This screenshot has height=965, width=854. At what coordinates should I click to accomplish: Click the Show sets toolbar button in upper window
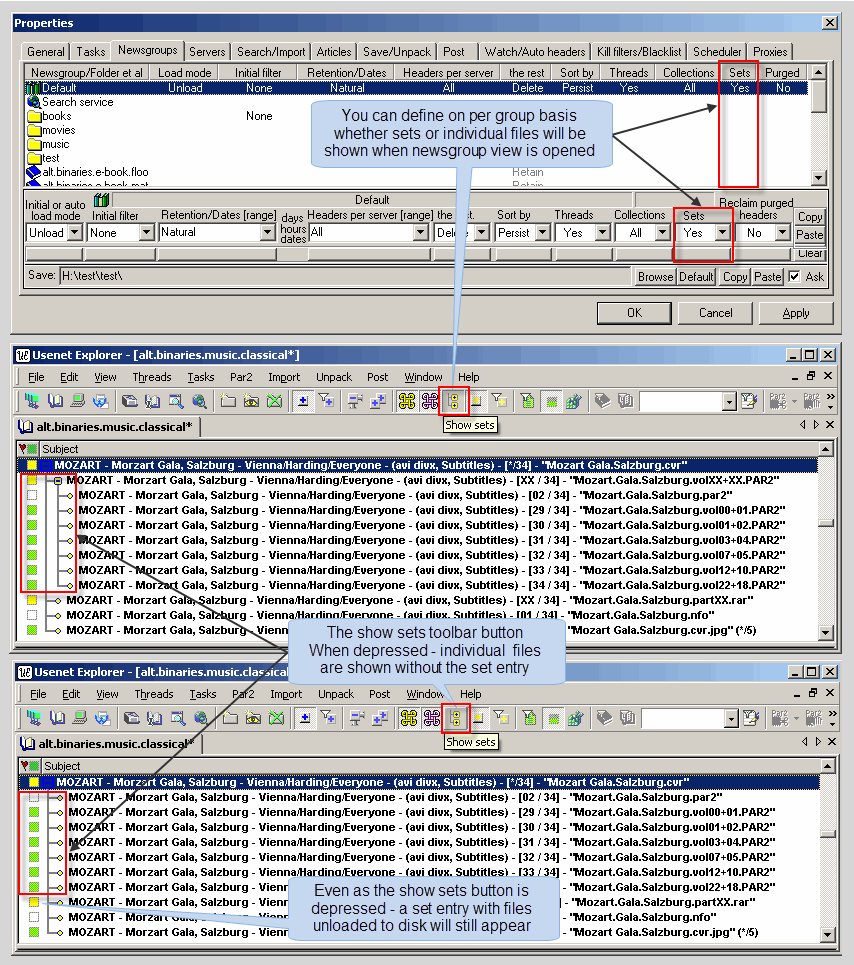(455, 401)
